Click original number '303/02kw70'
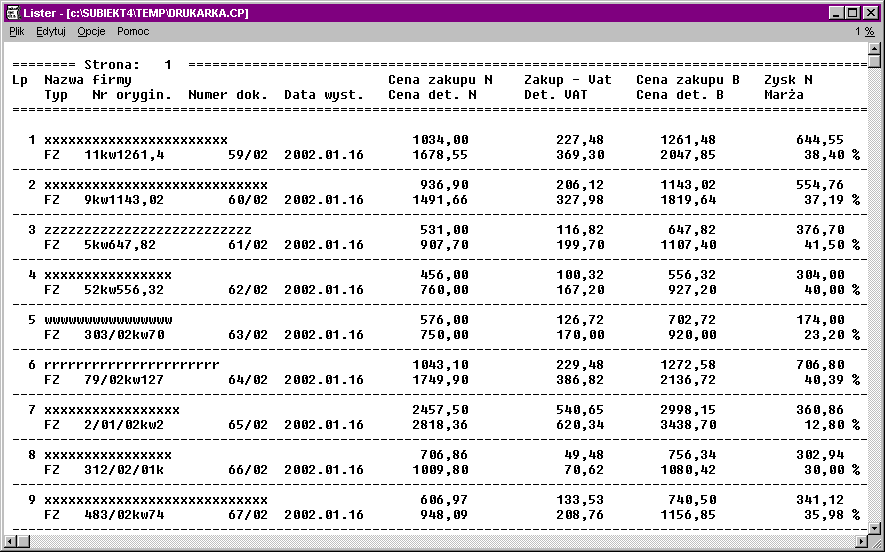Image resolution: width=885 pixels, height=552 pixels. point(124,335)
